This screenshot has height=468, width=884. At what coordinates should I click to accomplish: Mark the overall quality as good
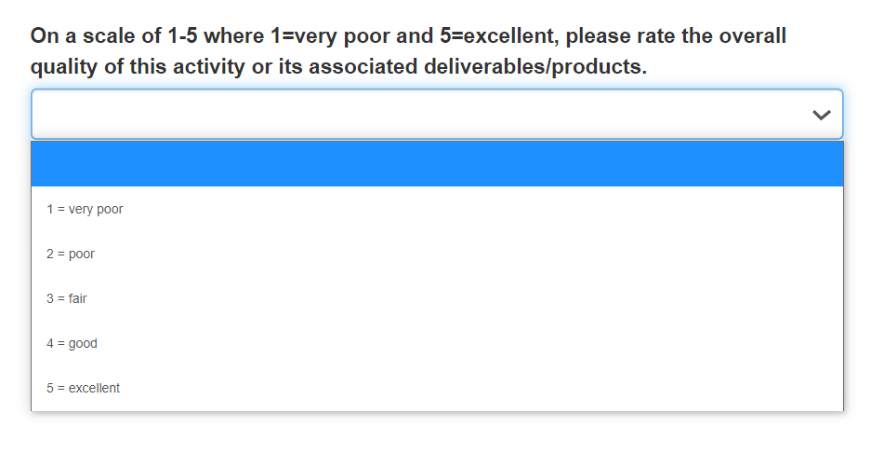[x=72, y=343]
